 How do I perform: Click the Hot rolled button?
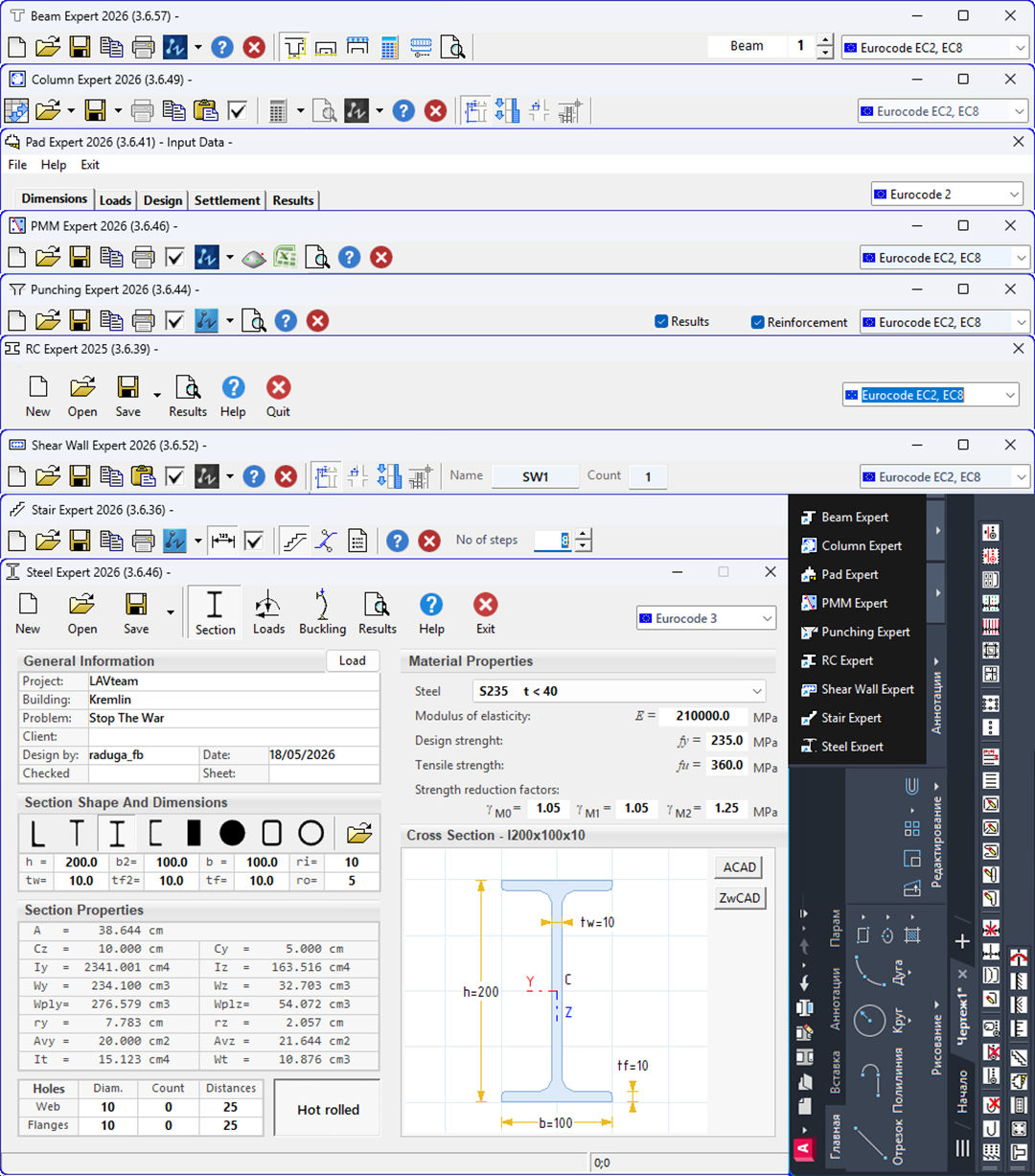[328, 1110]
